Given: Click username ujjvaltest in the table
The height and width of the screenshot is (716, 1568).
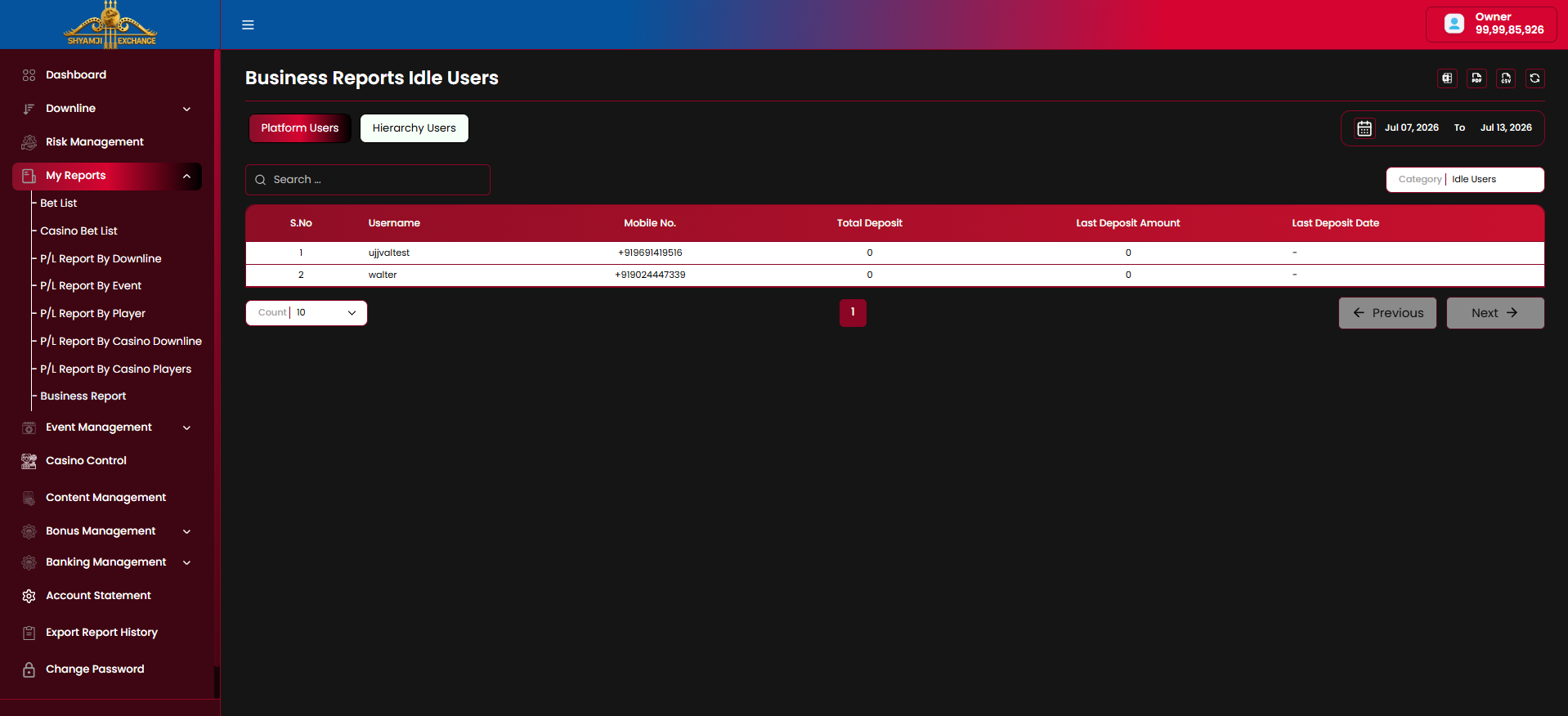Looking at the screenshot, I should coord(389,253).
